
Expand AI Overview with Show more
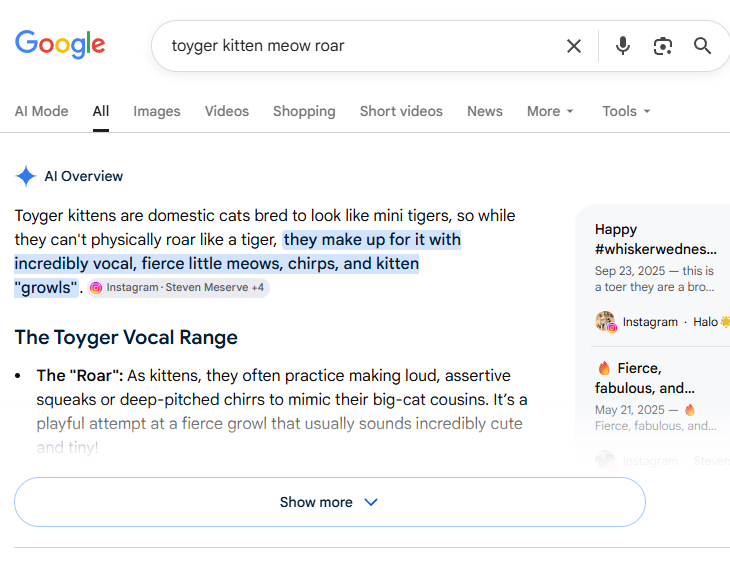click(330, 502)
